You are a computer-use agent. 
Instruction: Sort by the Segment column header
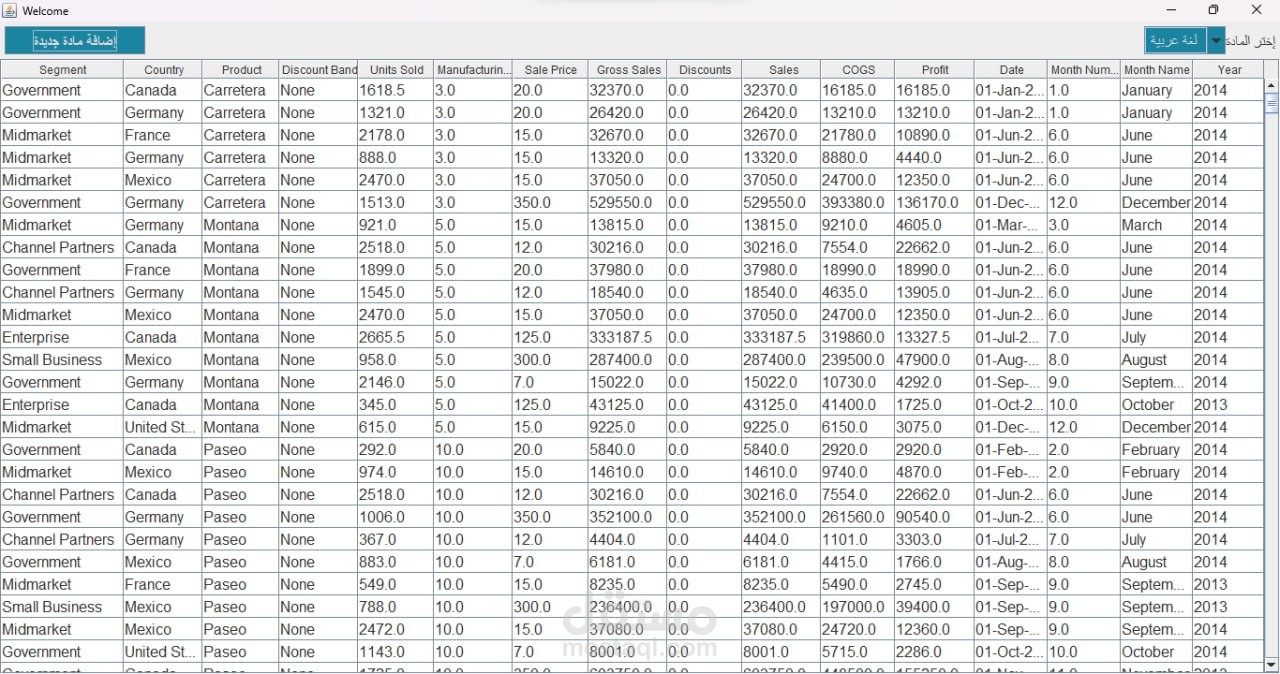click(62, 70)
